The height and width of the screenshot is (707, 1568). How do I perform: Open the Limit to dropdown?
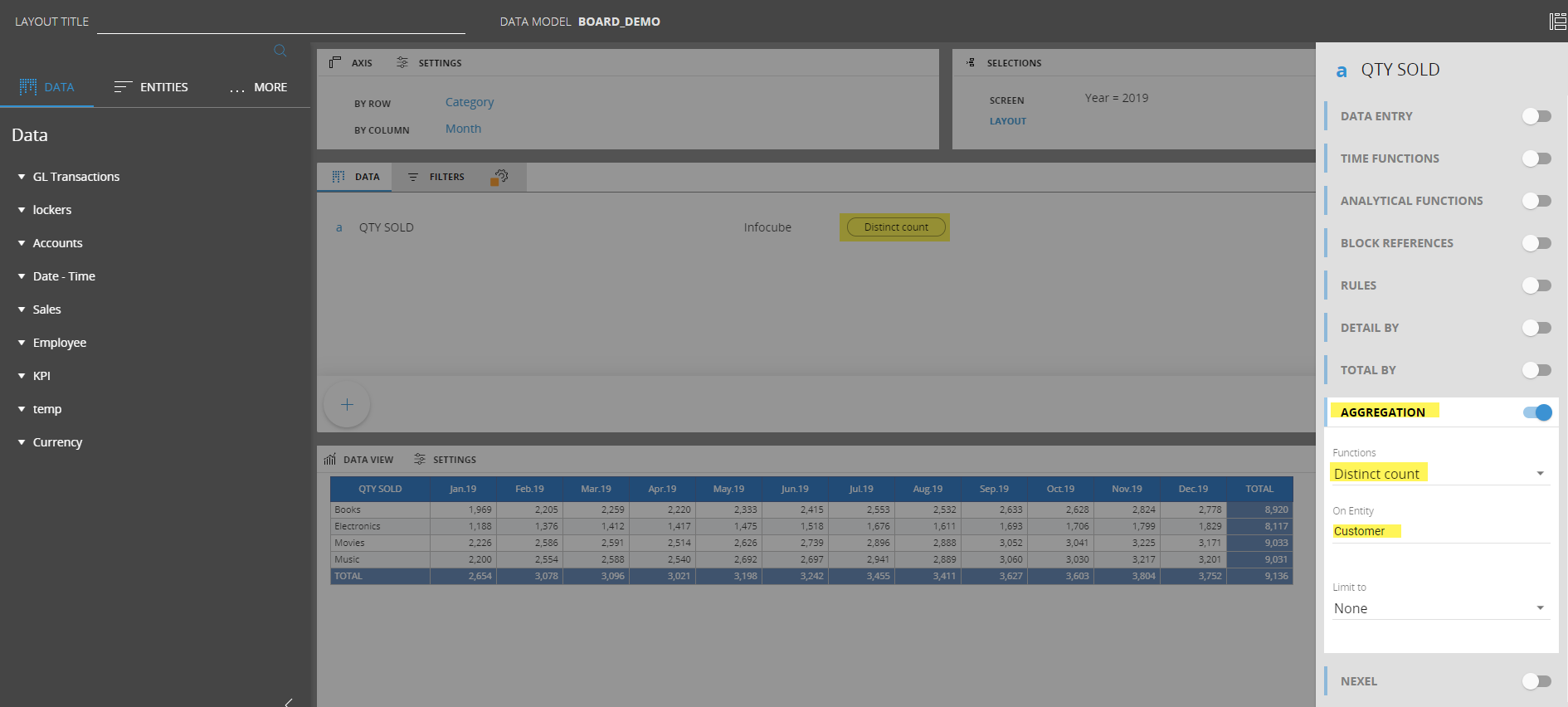point(1440,608)
